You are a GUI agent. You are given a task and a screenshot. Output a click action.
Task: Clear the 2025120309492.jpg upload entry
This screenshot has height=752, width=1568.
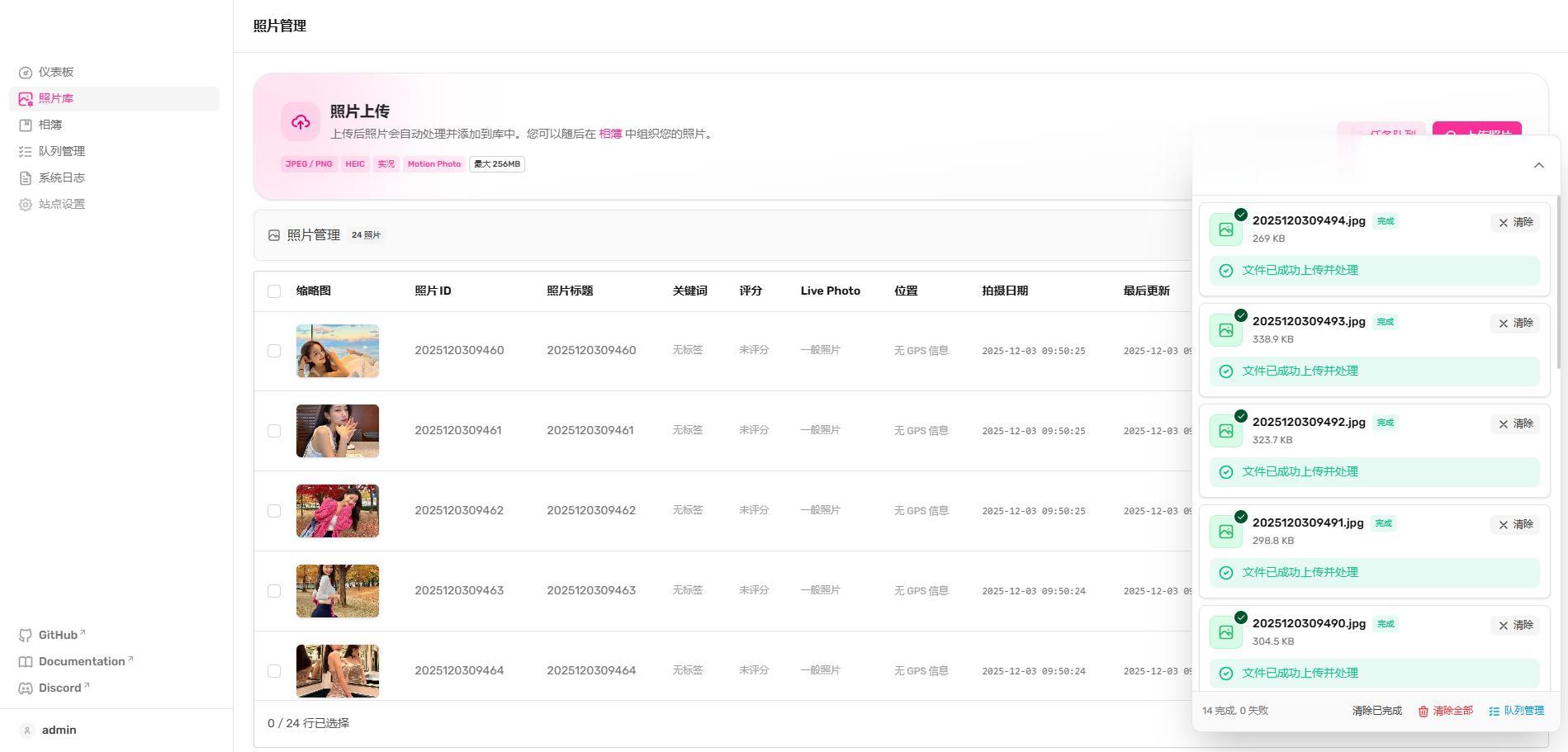click(x=1515, y=424)
